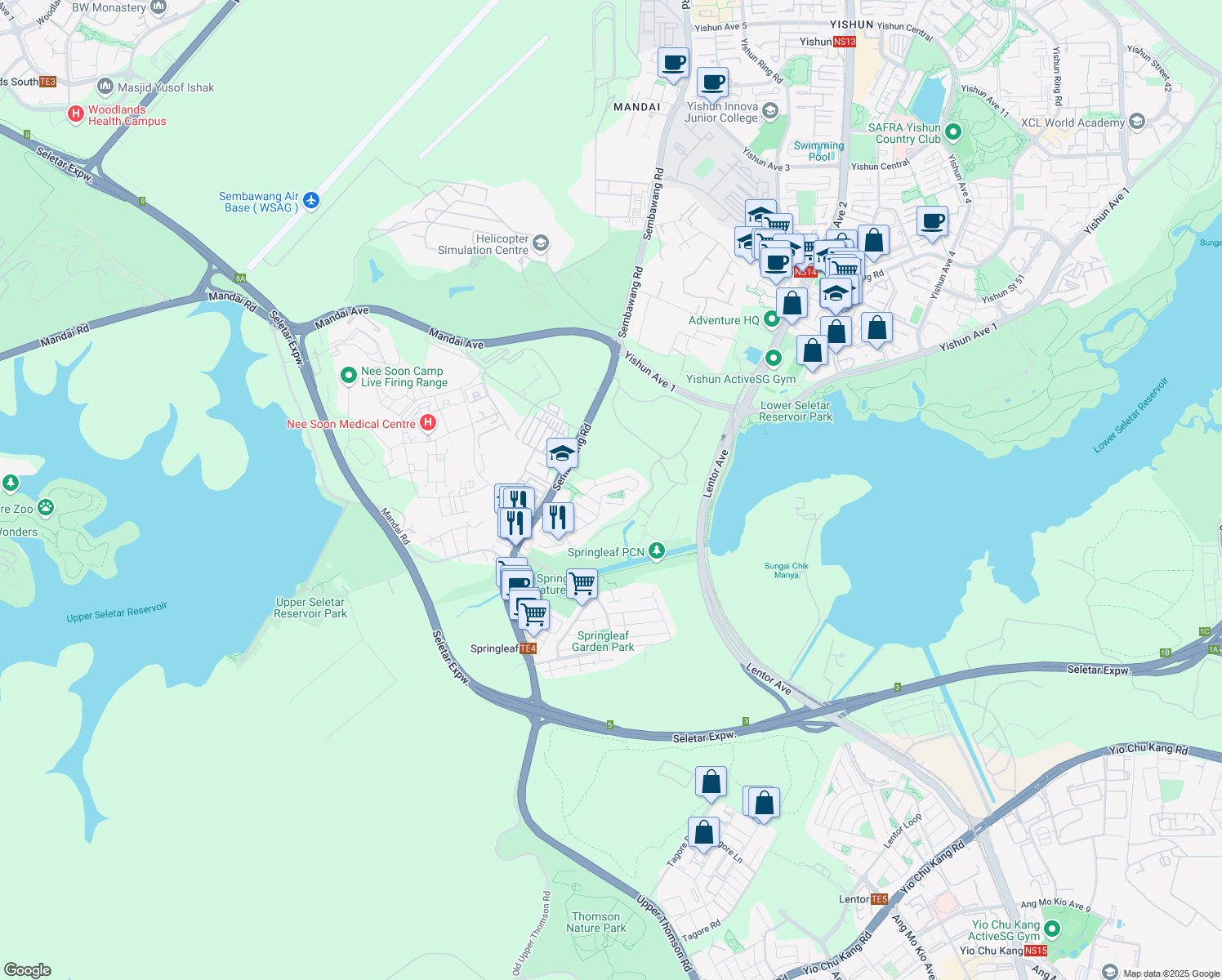Image resolution: width=1222 pixels, height=980 pixels.
Task: Open the zoo paw icon at left edge
Action: click(47, 508)
